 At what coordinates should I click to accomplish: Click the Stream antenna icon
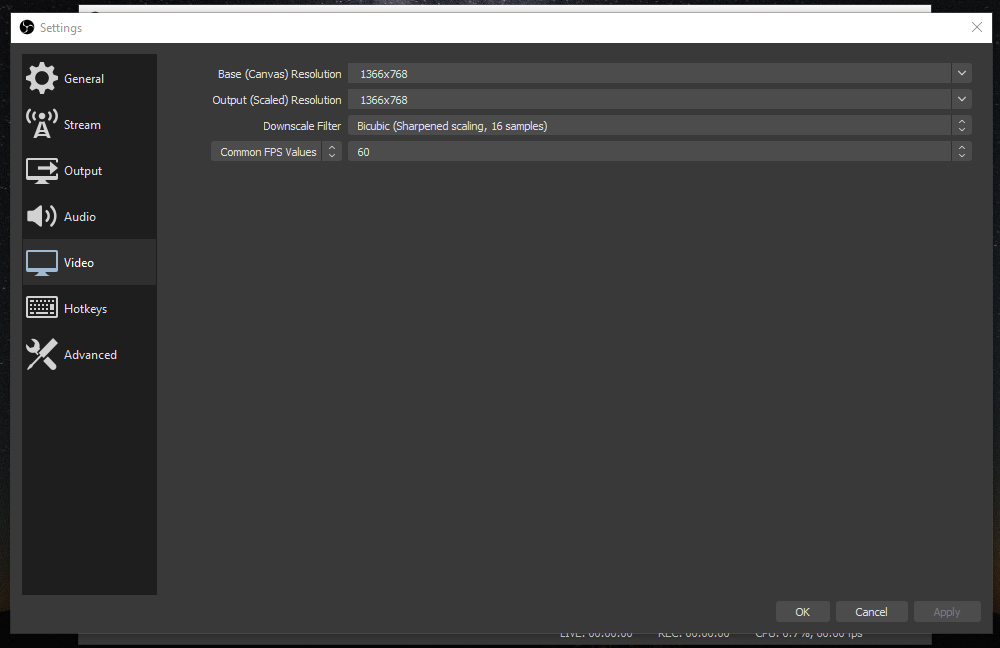tap(42, 125)
